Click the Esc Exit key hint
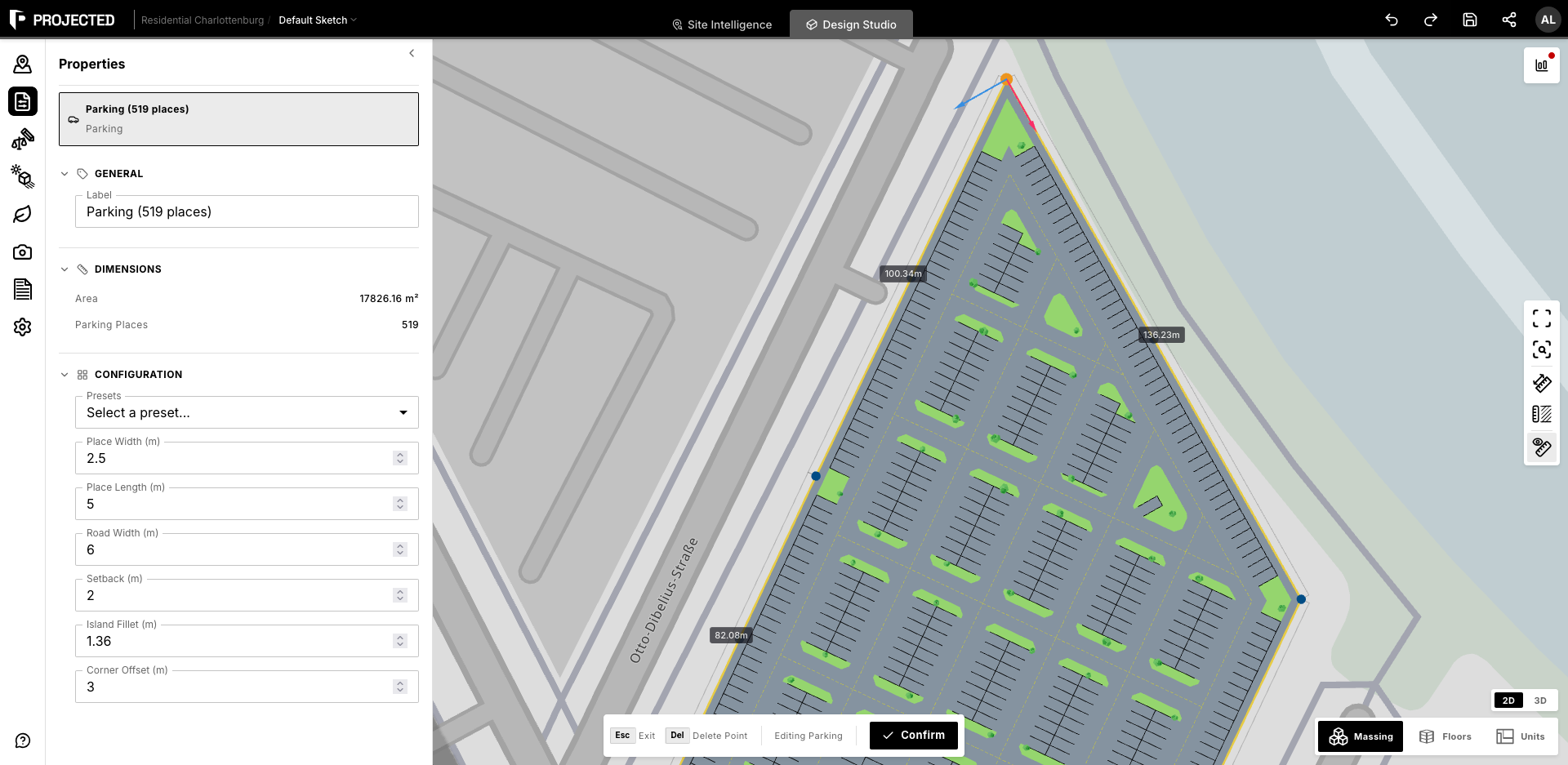The image size is (1568, 765). (633, 736)
